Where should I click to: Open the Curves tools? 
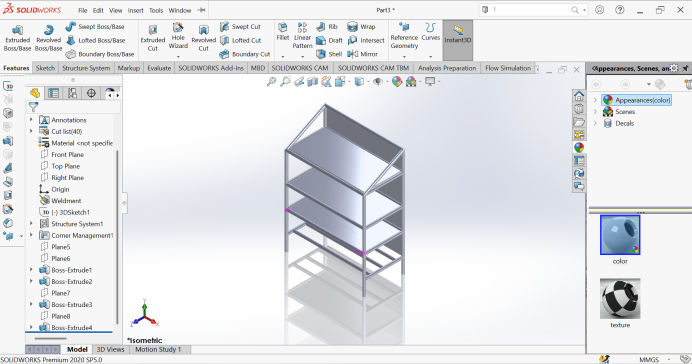tap(431, 32)
